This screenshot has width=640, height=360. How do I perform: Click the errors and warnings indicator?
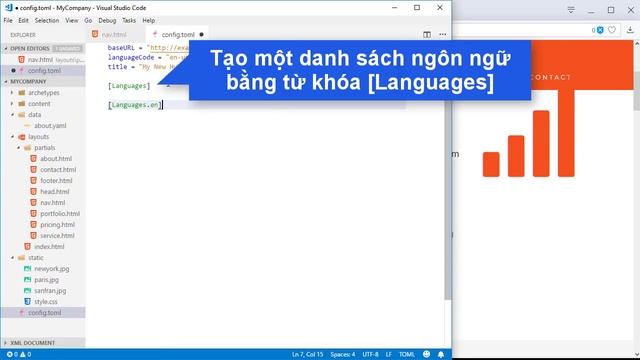pyautogui.click(x=19, y=354)
